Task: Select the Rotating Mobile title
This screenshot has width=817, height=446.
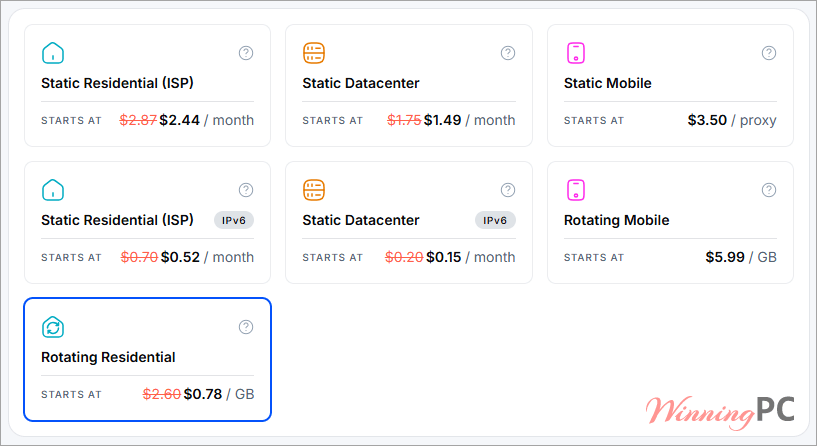Action: [x=616, y=220]
